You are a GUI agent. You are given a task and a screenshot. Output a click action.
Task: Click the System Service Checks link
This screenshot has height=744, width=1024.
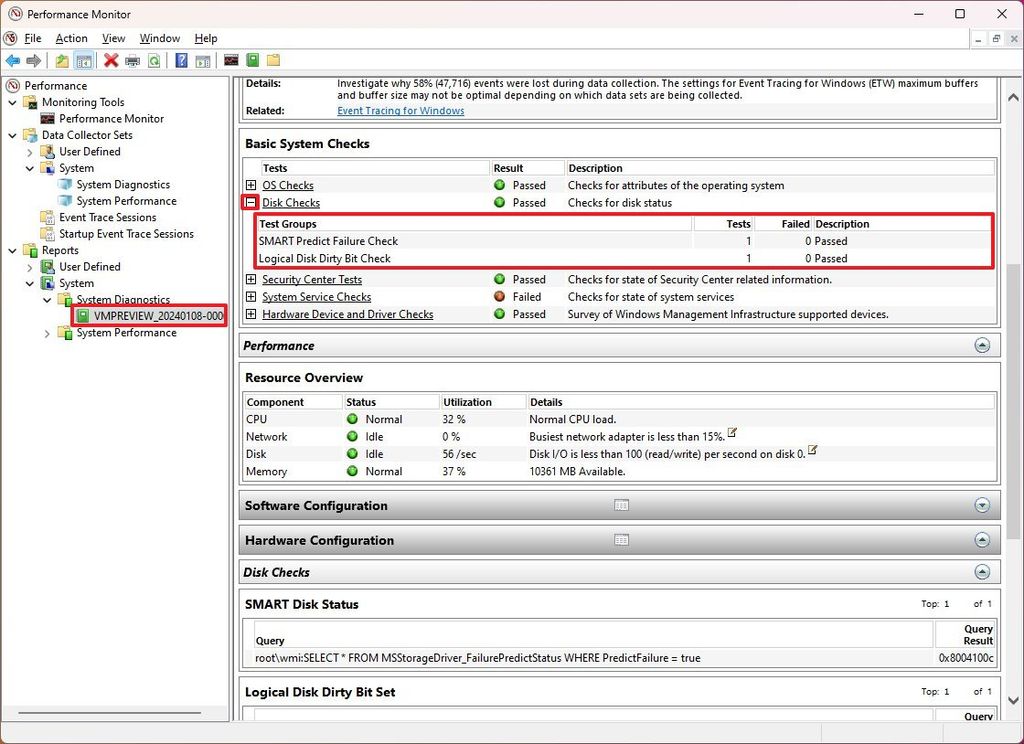click(316, 297)
